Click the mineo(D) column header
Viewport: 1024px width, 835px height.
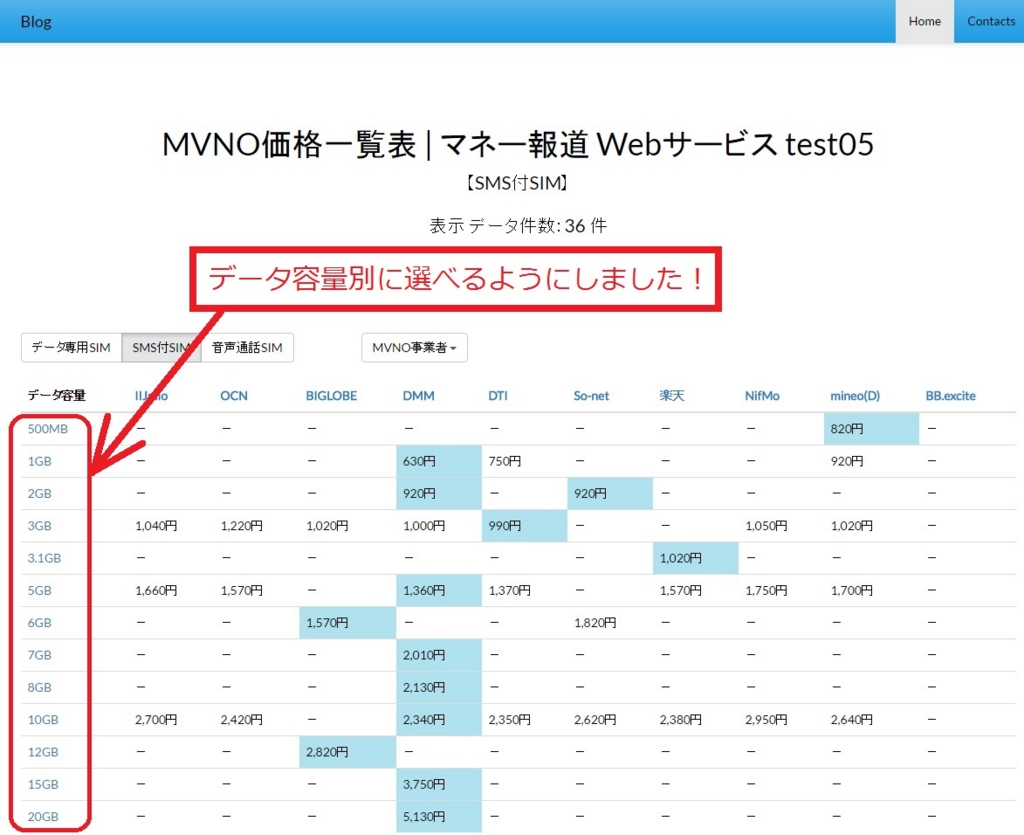tap(855, 396)
